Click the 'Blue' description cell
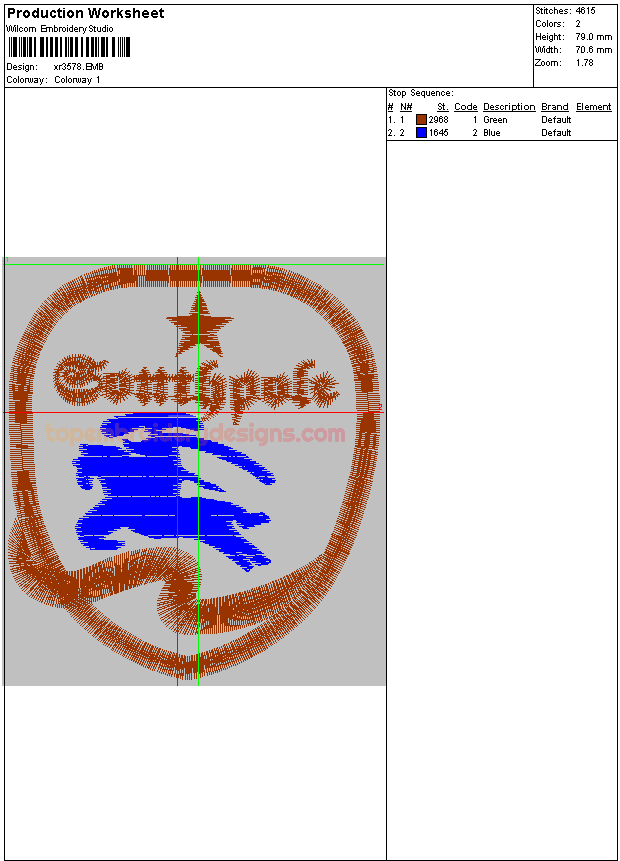Viewport: 620px width, 861px height. (x=491, y=132)
